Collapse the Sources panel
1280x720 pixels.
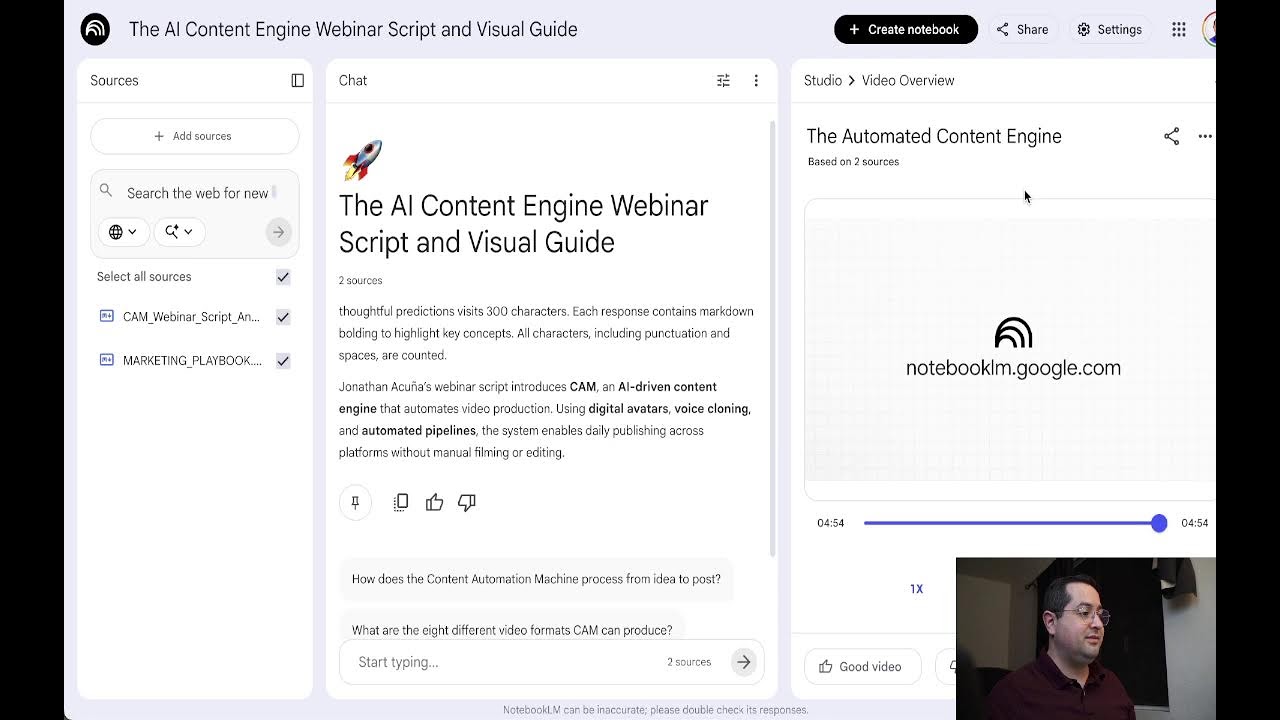297,80
